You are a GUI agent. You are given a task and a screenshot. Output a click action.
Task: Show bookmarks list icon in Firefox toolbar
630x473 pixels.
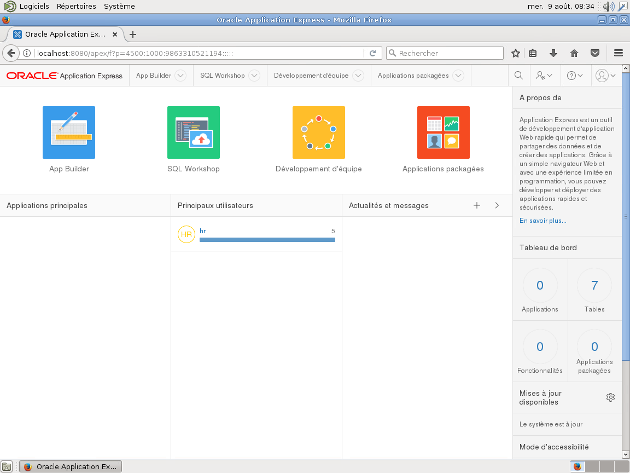533,53
